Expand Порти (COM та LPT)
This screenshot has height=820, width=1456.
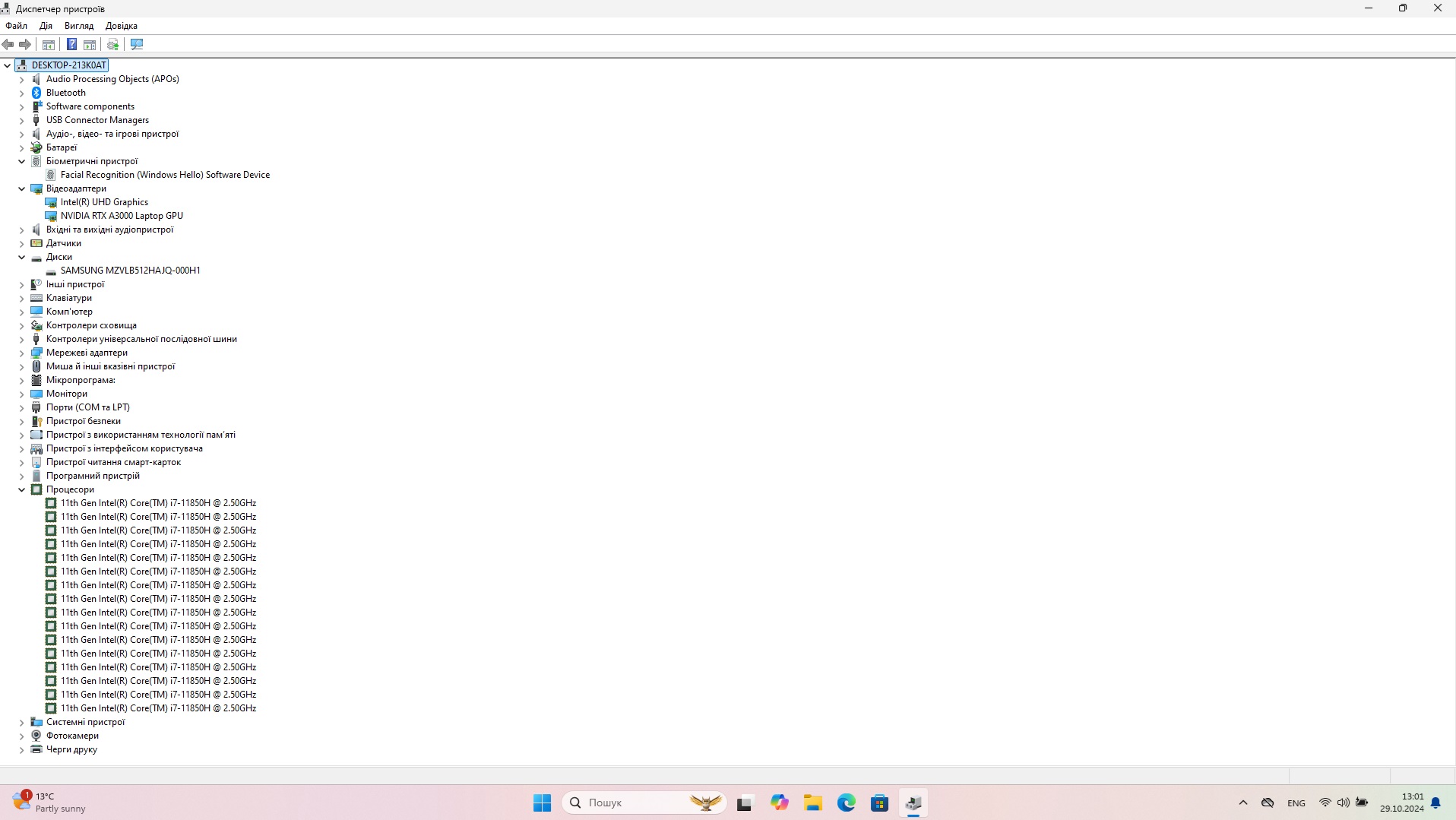[x=22, y=407]
